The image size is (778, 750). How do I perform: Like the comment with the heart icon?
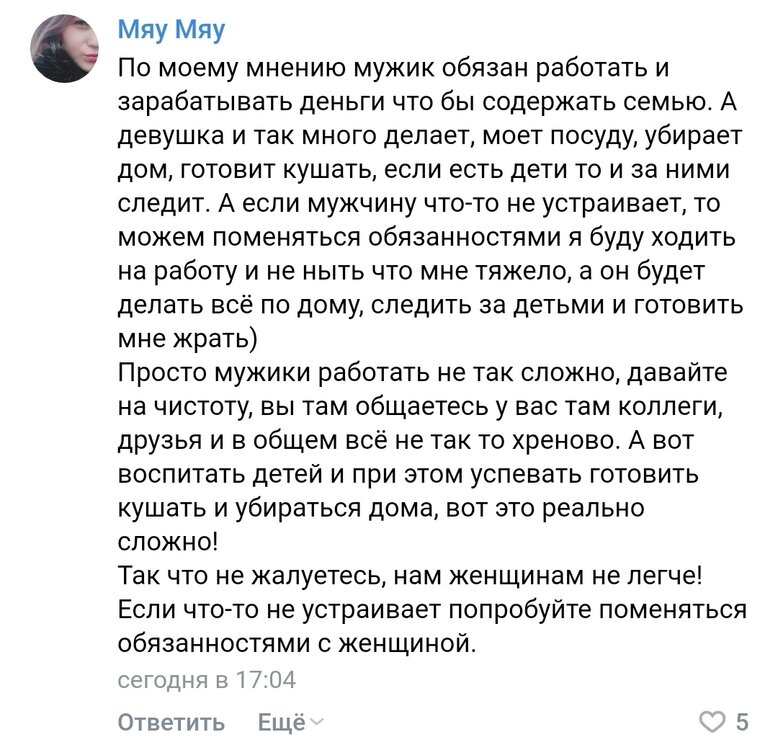pyautogui.click(x=710, y=721)
